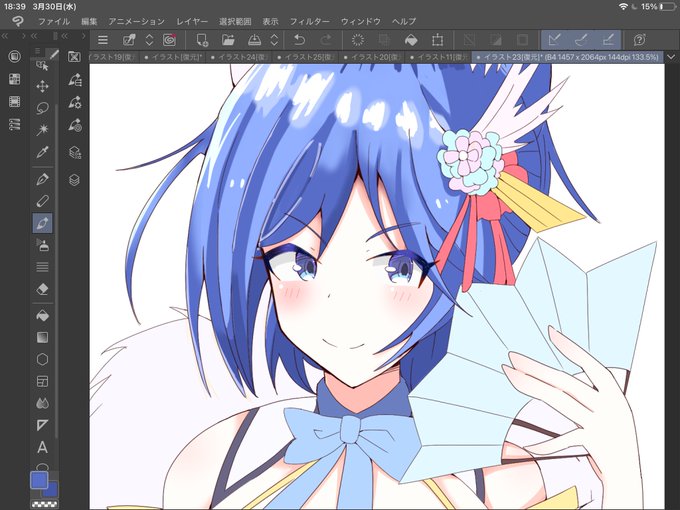The height and width of the screenshot is (510, 680).
Task: Click the fill bucket icon in command bar
Action: [411, 40]
